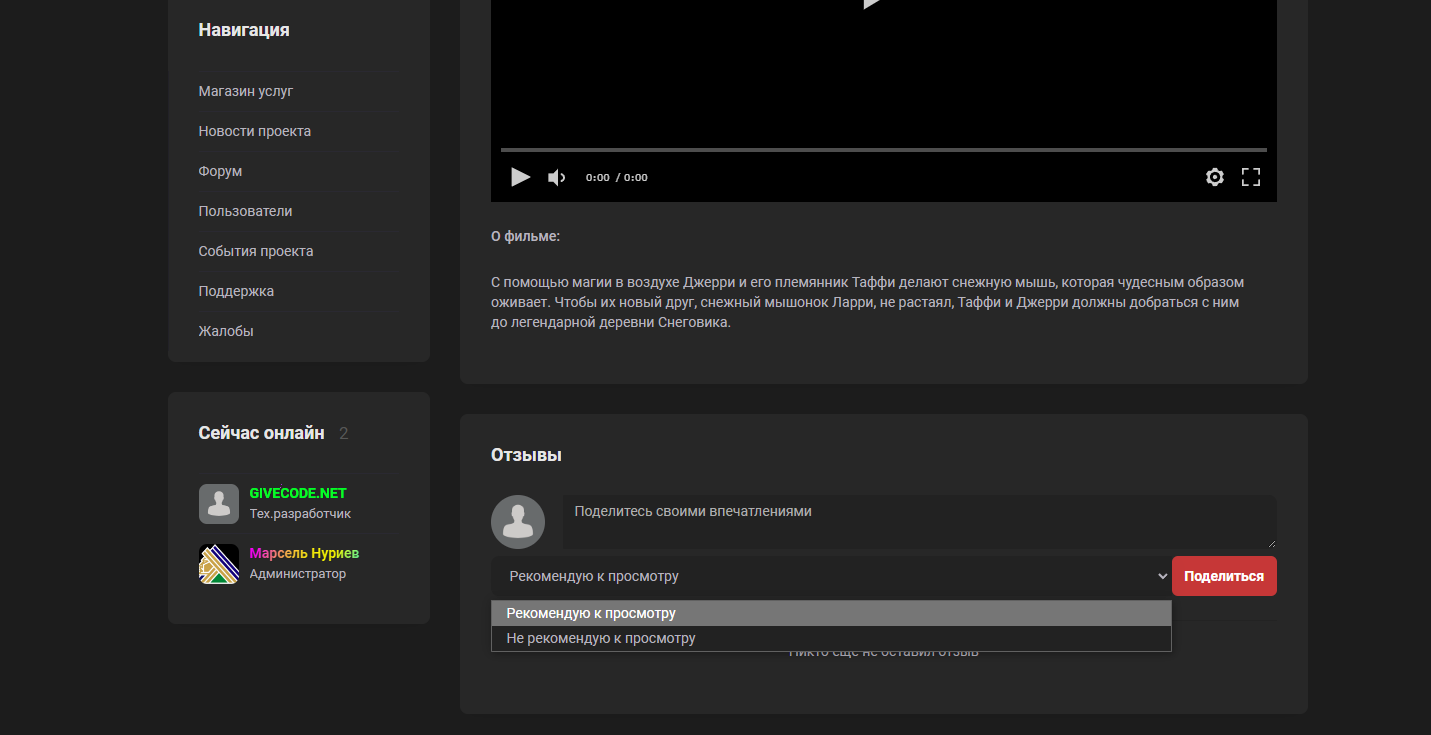
Task: Focus the "Поделитесь своими впечатлениями" text field
Action: (918, 522)
